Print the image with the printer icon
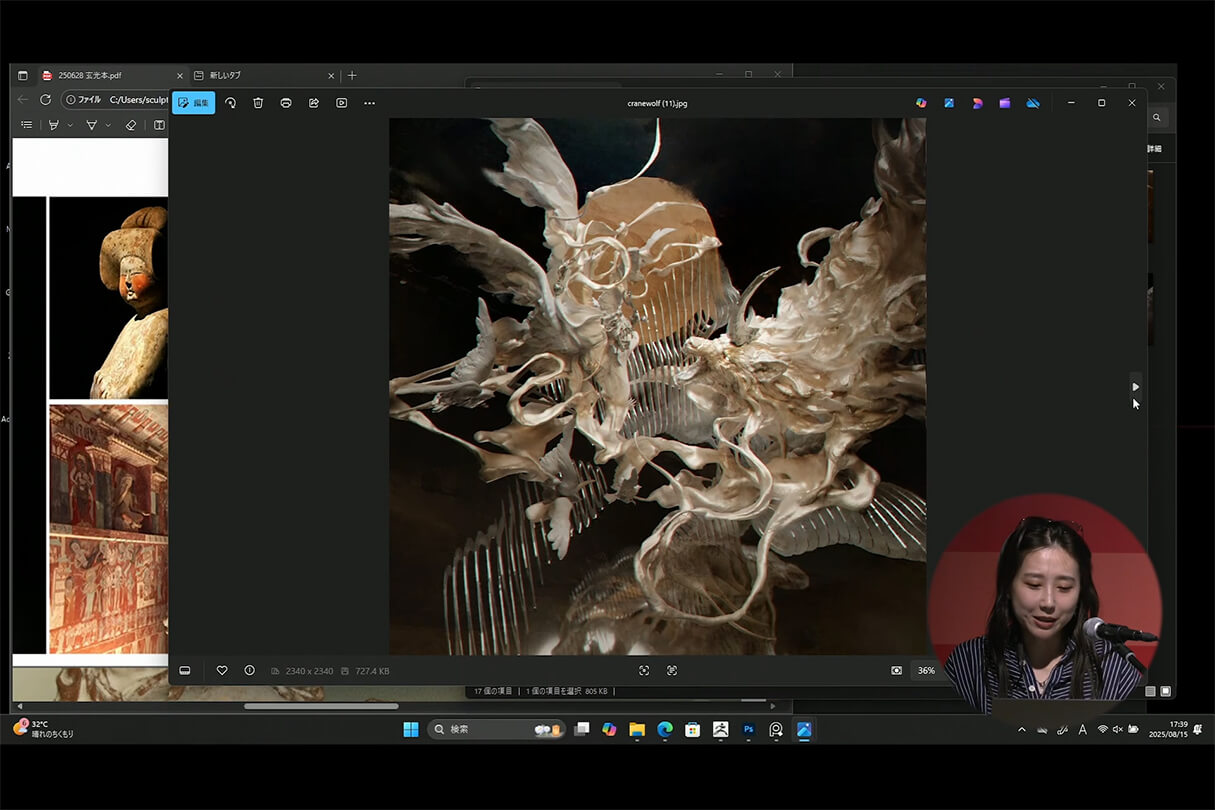 point(286,103)
